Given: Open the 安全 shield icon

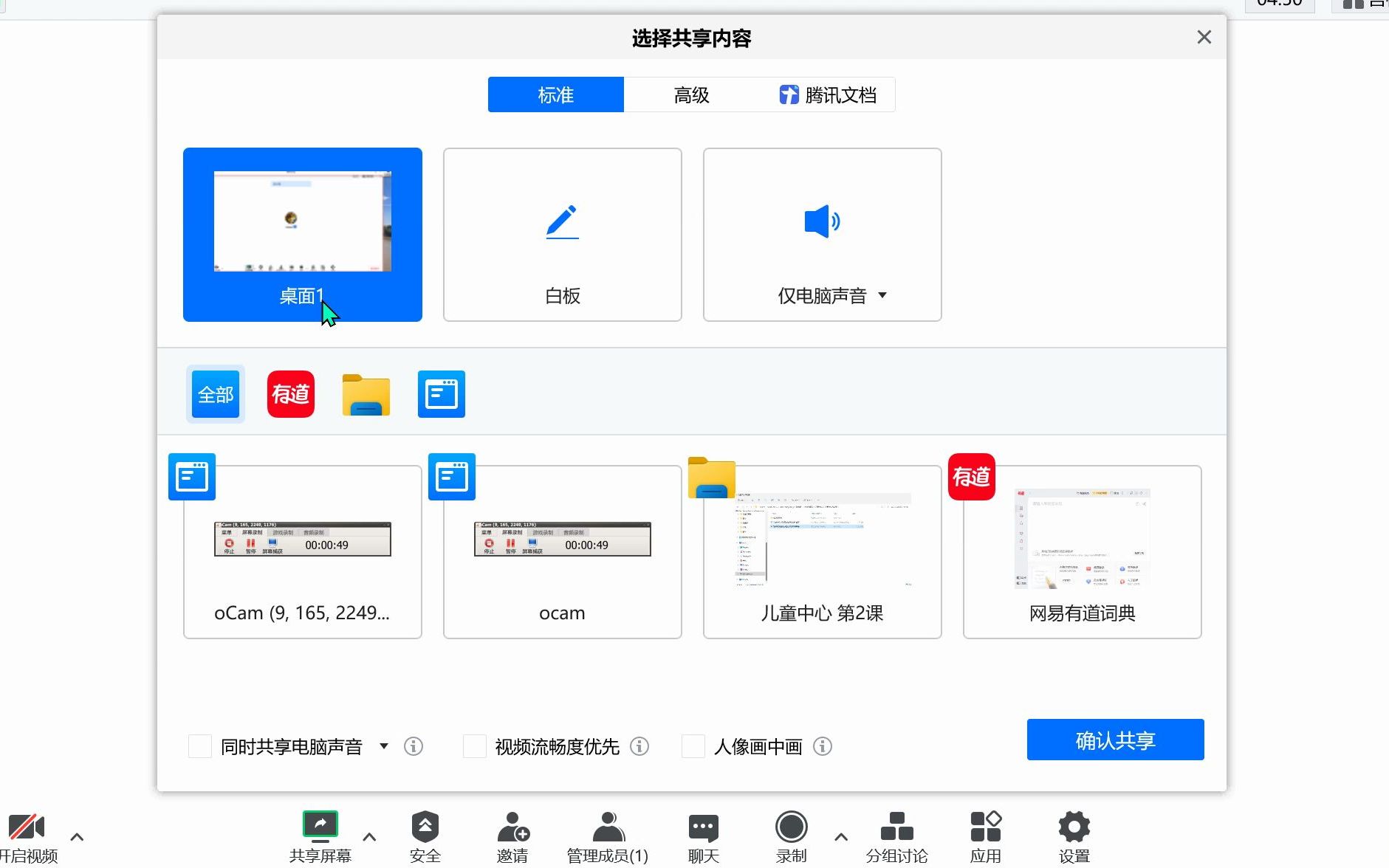Looking at the screenshot, I should [425, 827].
